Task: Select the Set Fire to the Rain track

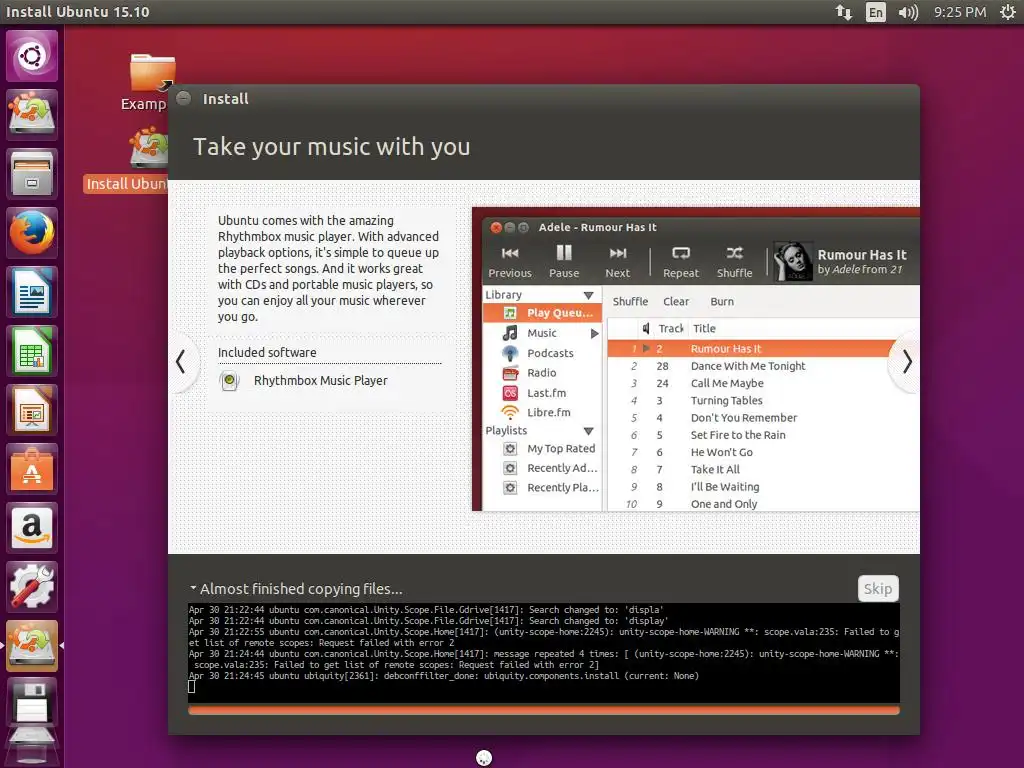Action: [763, 435]
